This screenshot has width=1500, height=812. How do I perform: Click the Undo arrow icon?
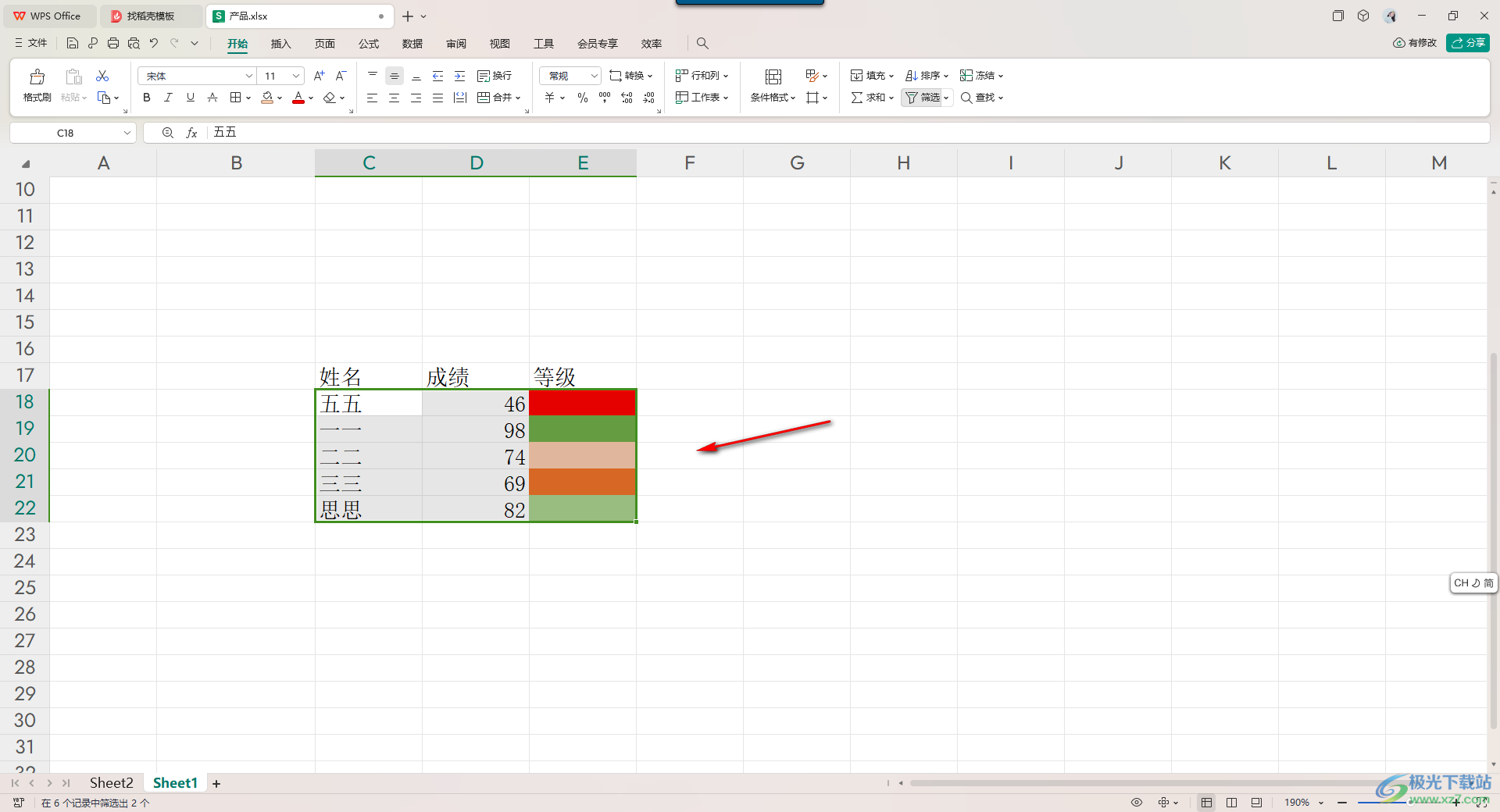154,43
